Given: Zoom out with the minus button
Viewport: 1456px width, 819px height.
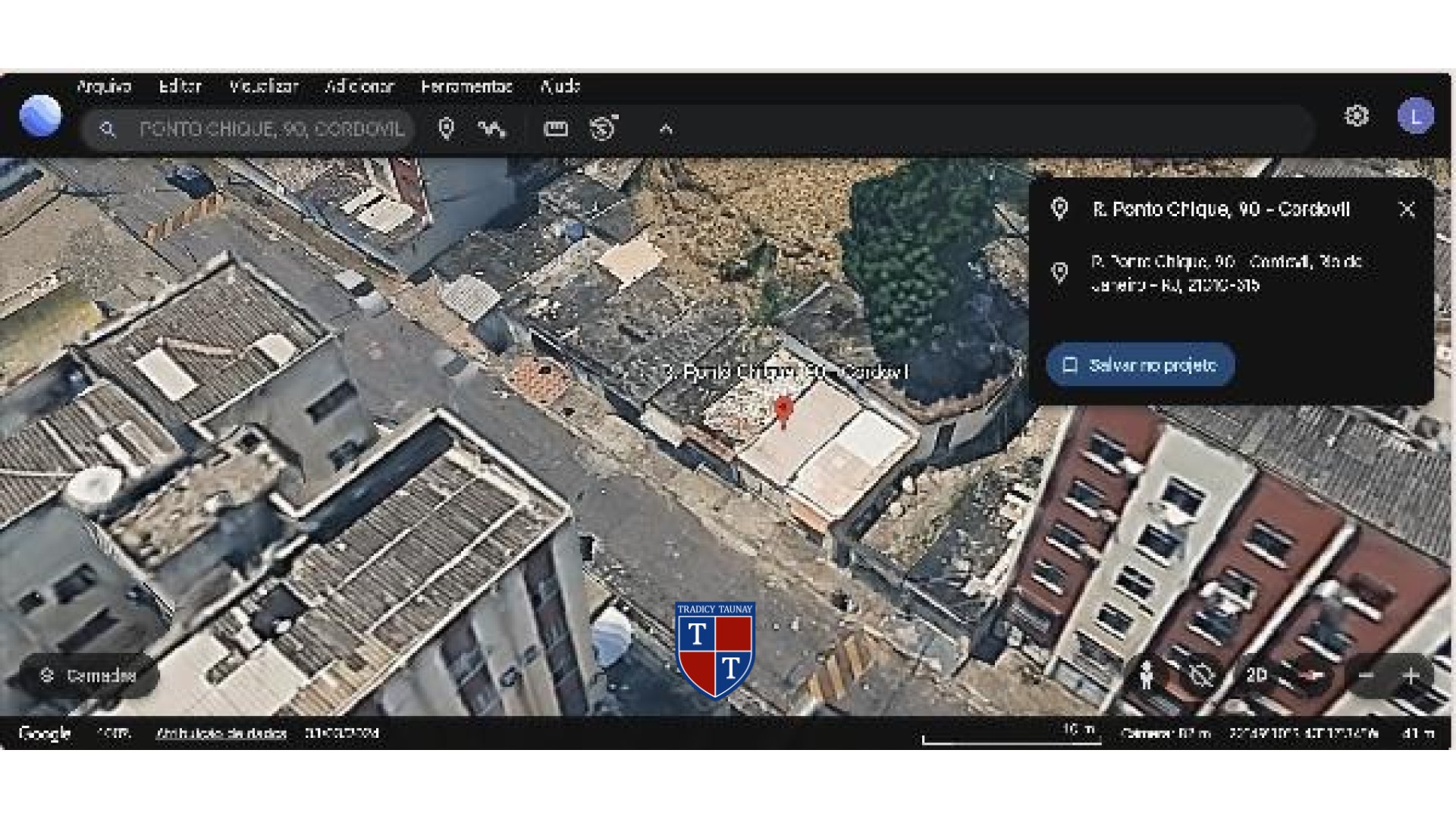Looking at the screenshot, I should pyautogui.click(x=1367, y=675).
